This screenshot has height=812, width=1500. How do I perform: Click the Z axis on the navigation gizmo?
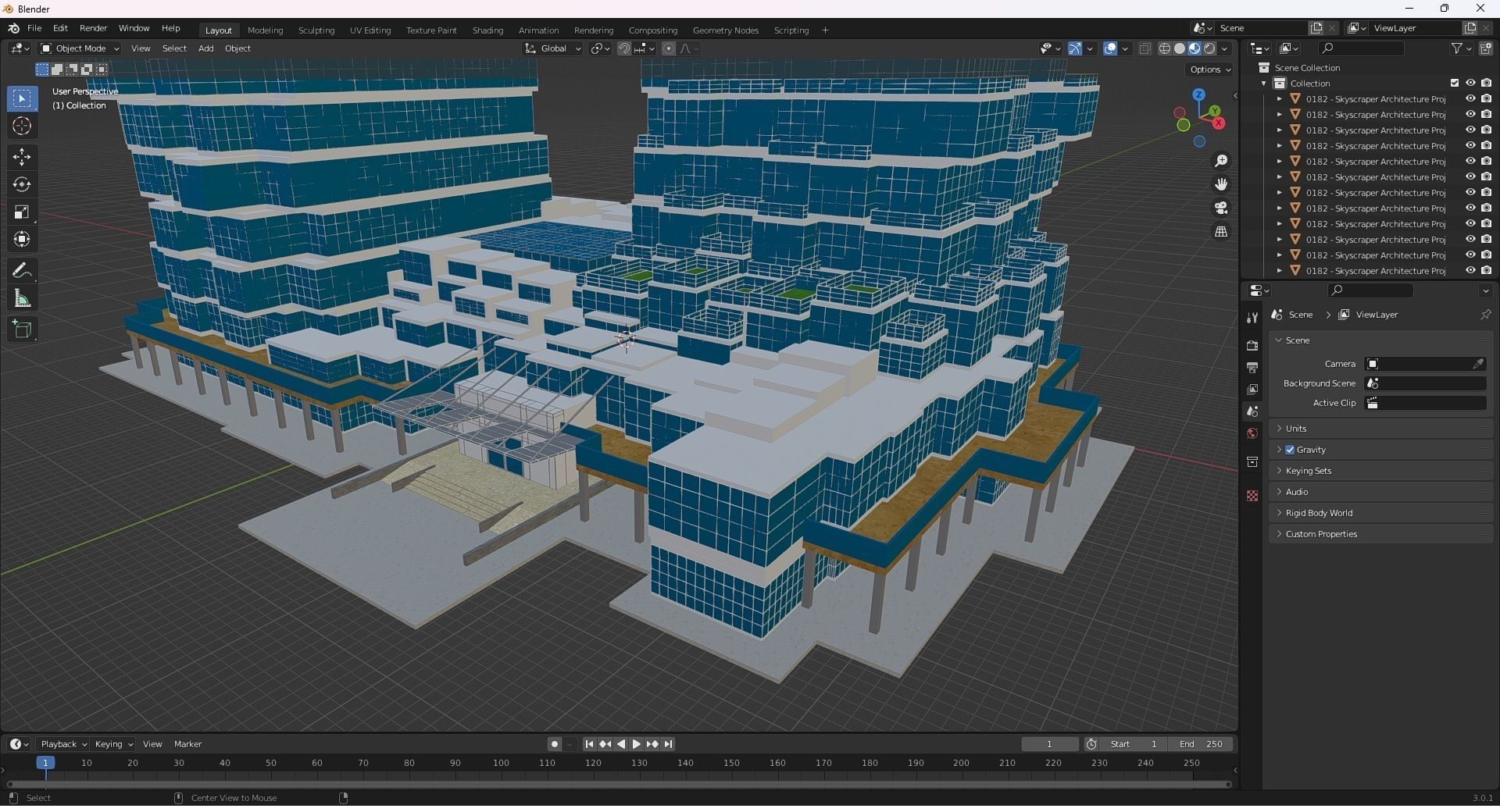1198,94
